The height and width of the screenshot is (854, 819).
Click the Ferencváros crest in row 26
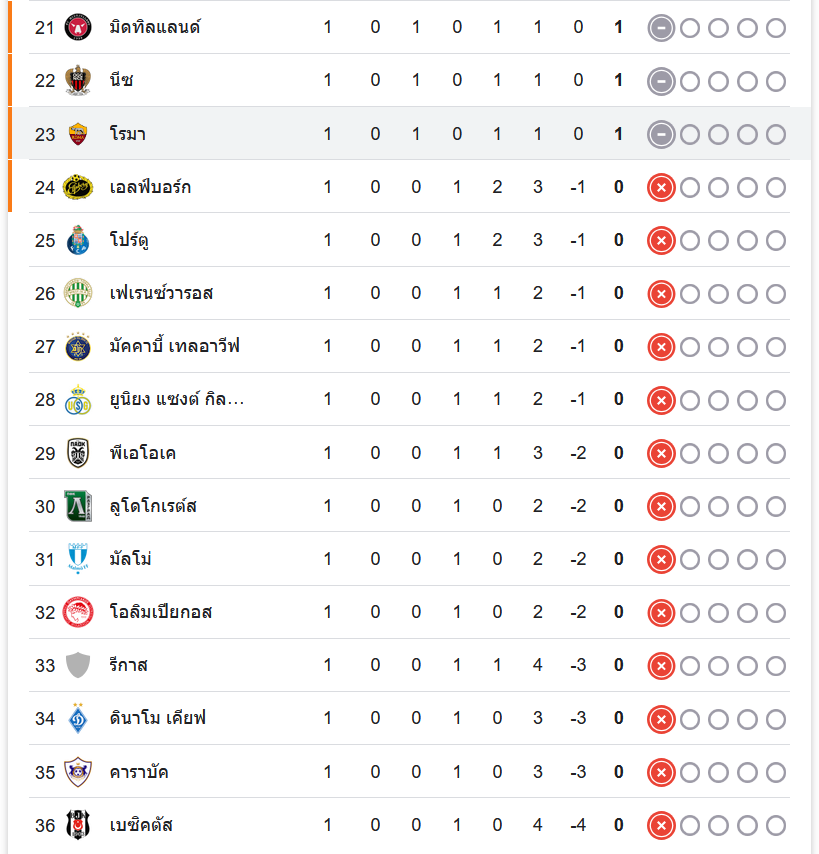coord(77,293)
